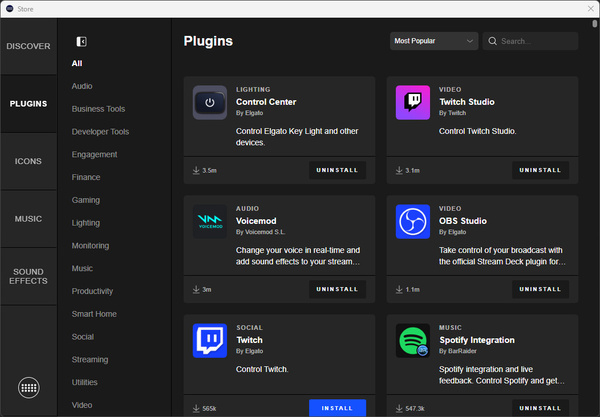Click OBS Studio download count icon
The image size is (600, 417).
[x=399, y=289]
